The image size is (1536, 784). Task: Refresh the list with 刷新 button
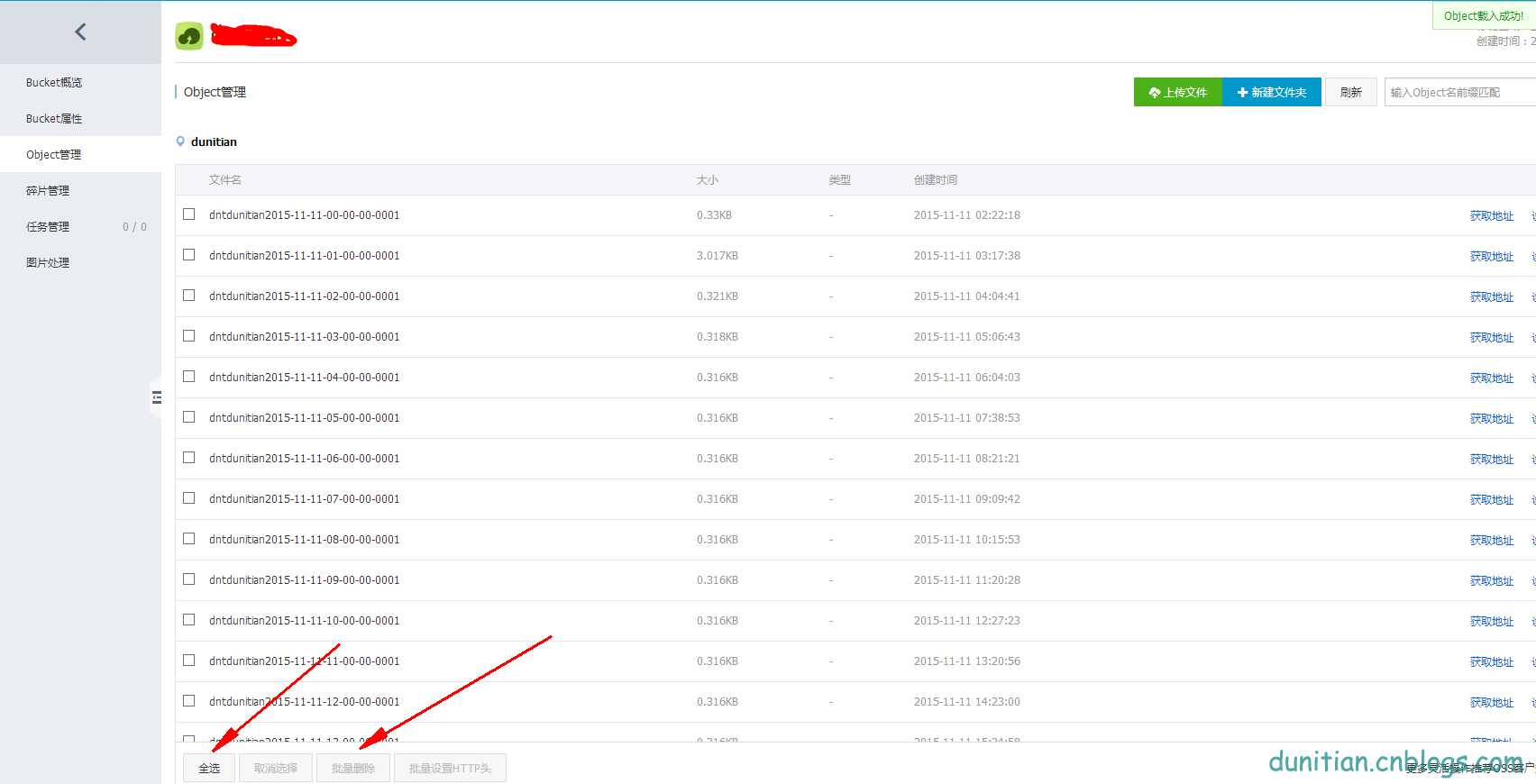[1350, 92]
